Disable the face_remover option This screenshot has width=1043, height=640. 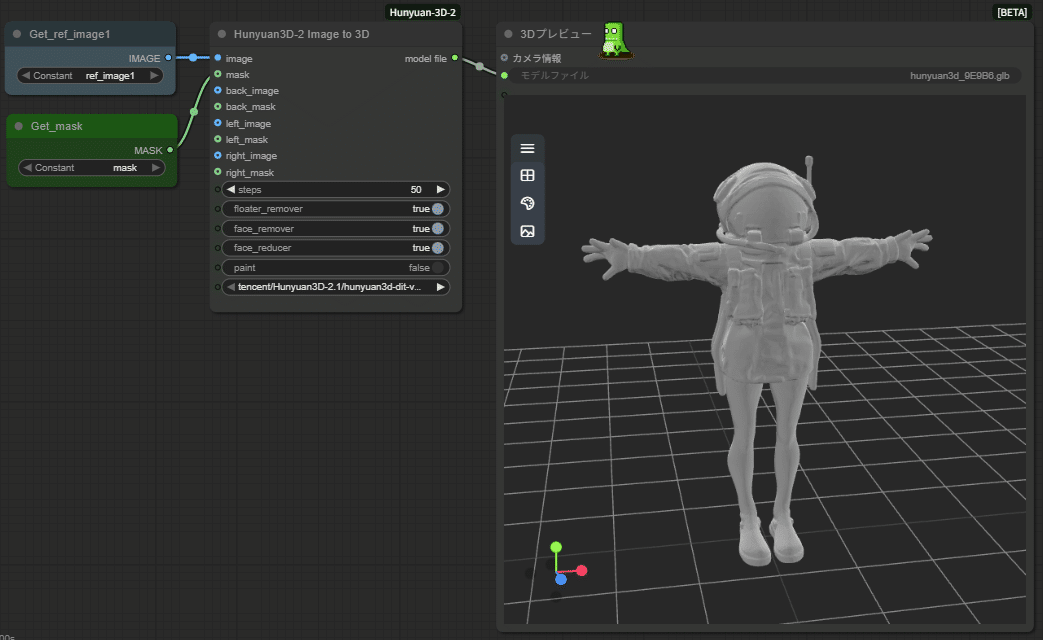pyautogui.click(x=437, y=228)
